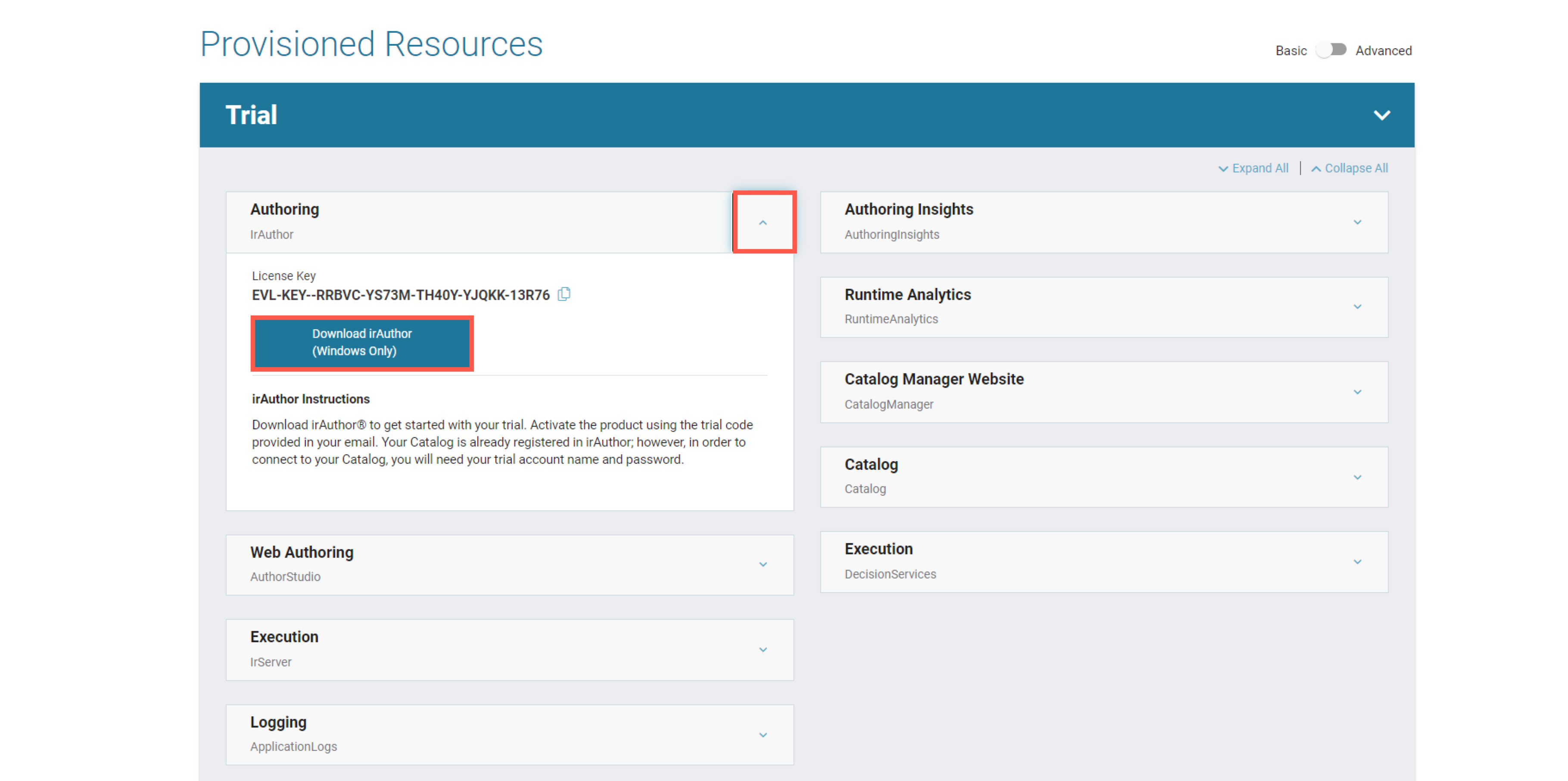Click the AuthorStudio subtitle
The image size is (1568, 781).
(285, 577)
